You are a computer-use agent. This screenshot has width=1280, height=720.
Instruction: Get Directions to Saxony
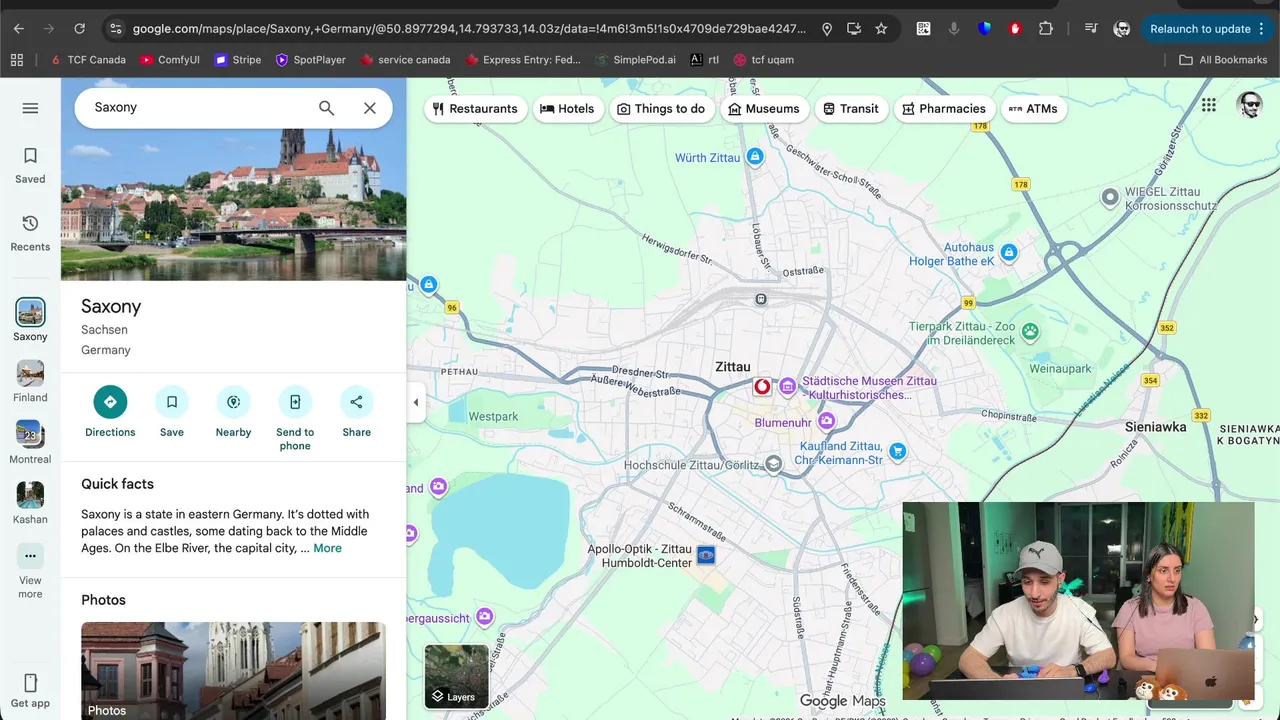point(110,412)
